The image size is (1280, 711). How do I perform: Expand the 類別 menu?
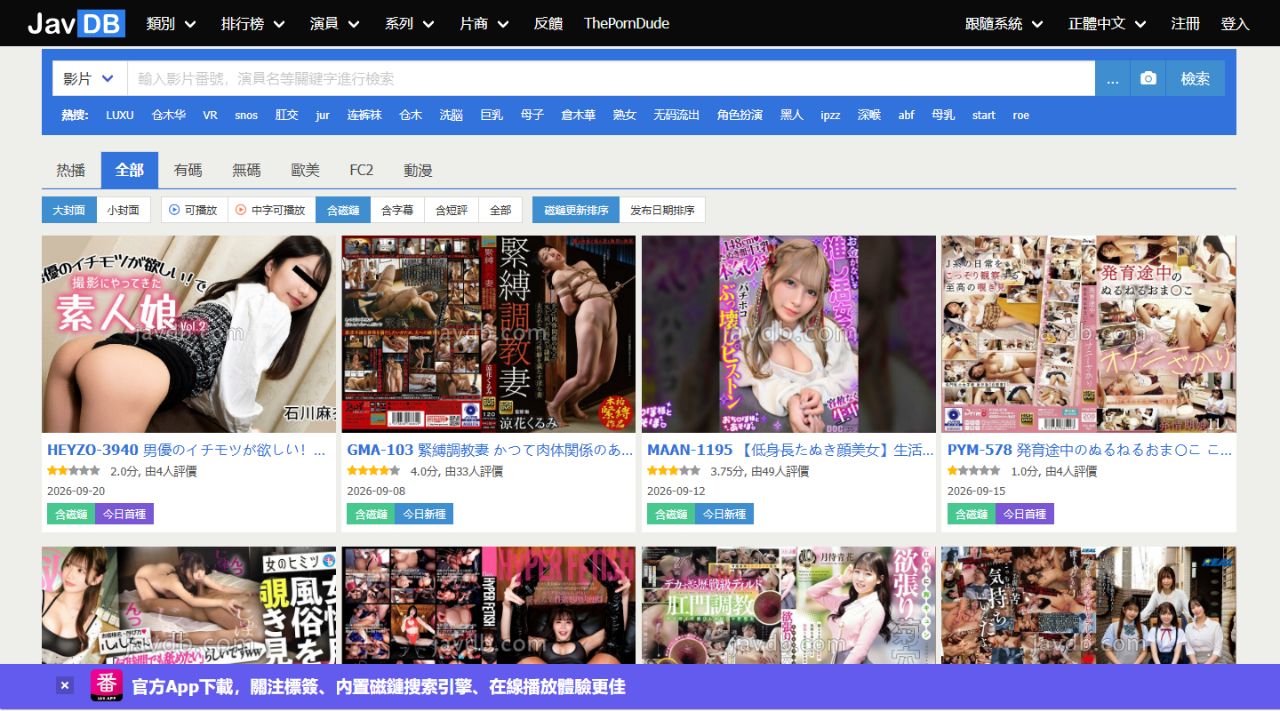point(171,23)
